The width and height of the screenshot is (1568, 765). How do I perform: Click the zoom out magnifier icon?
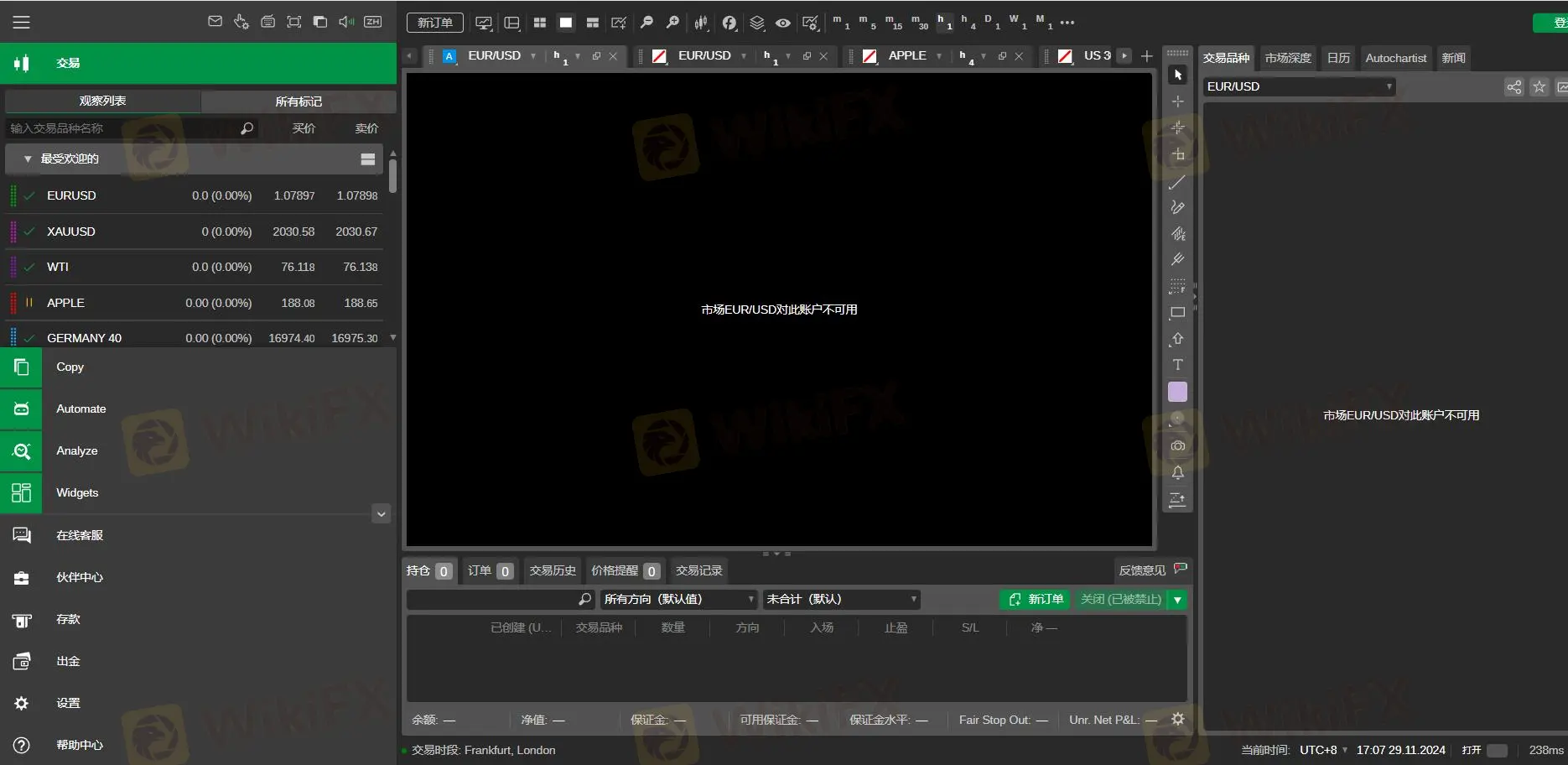(x=646, y=23)
